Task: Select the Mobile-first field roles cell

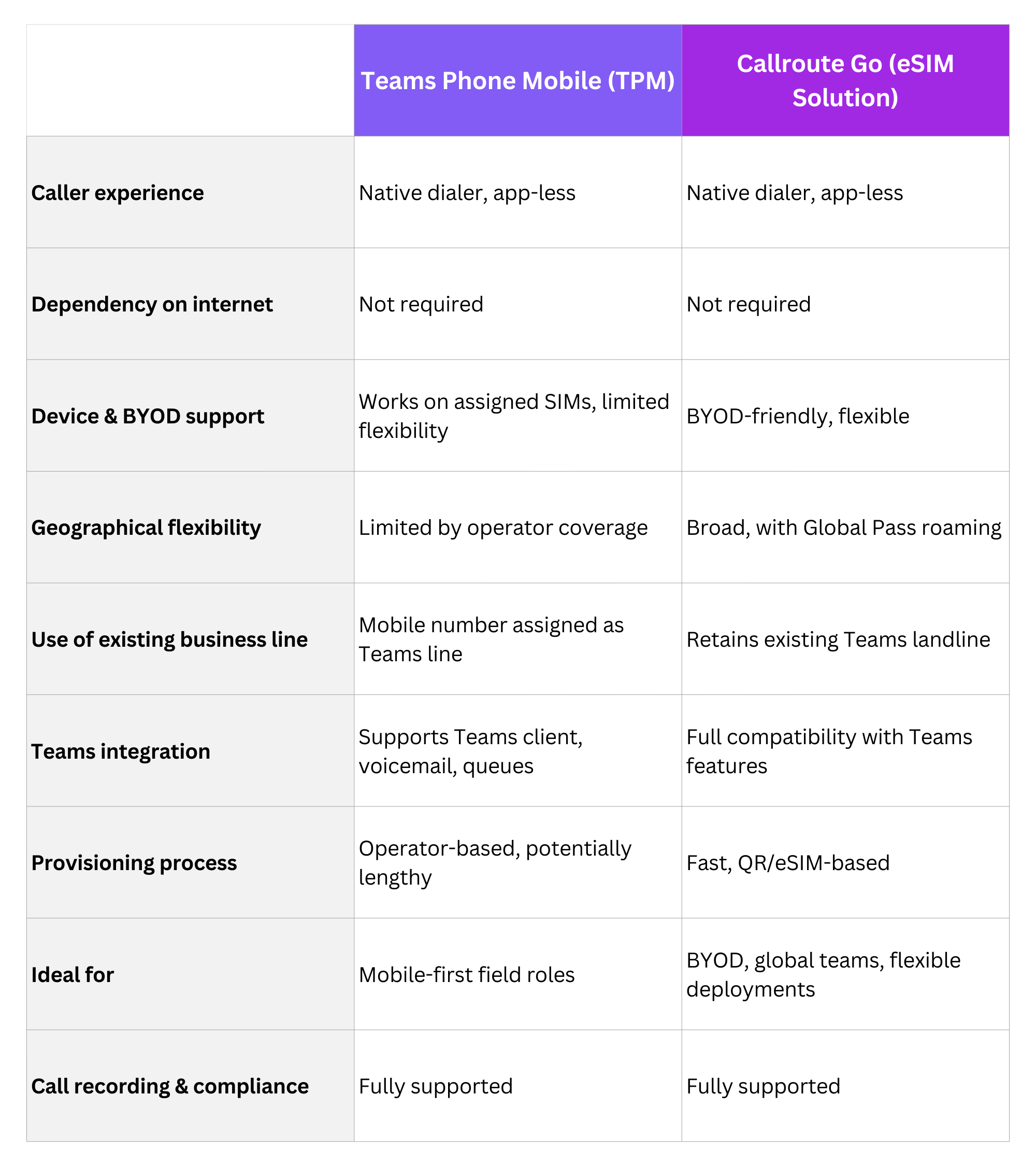Action: [x=466, y=975]
